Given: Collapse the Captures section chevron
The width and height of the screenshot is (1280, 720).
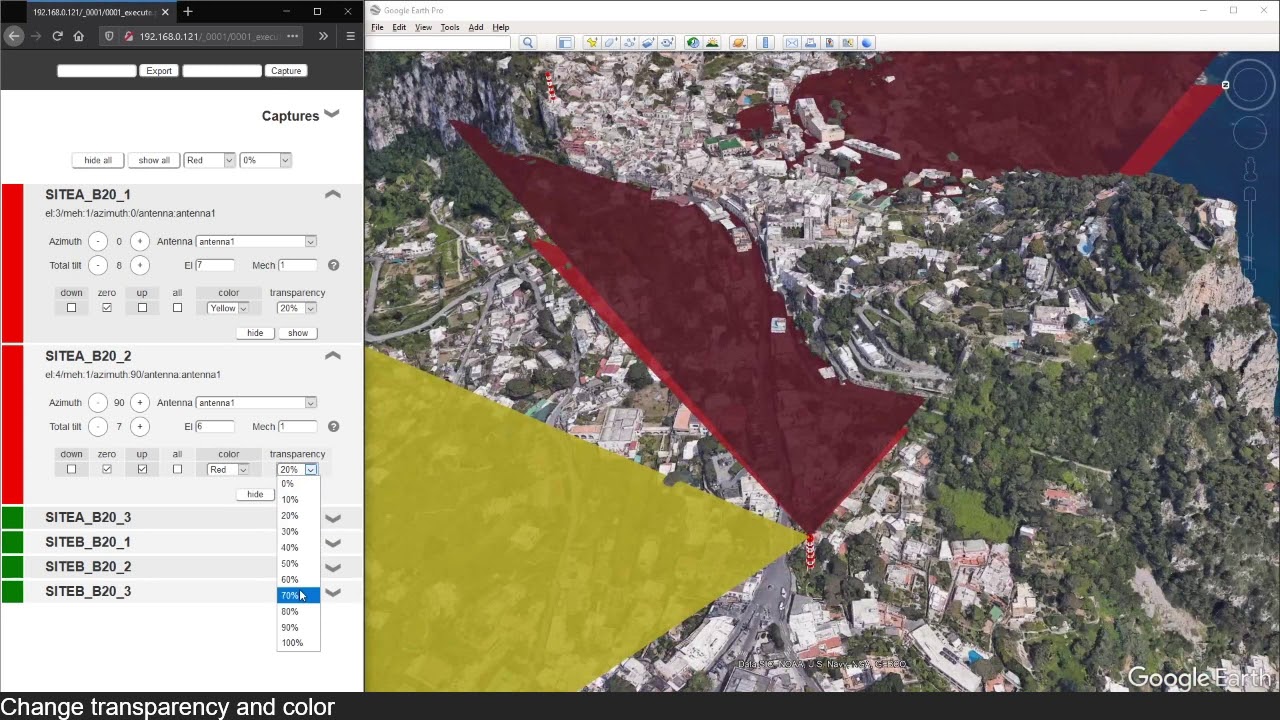Looking at the screenshot, I should point(332,114).
